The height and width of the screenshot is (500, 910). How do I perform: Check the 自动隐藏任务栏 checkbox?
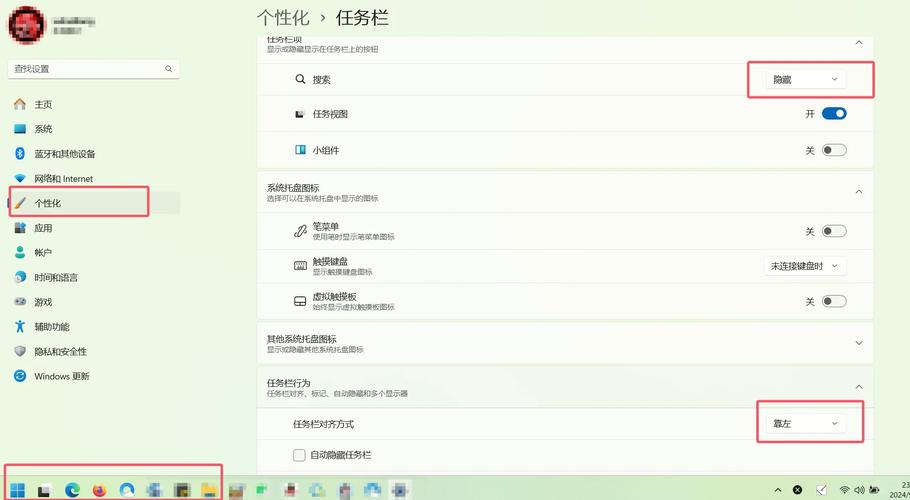(299, 455)
